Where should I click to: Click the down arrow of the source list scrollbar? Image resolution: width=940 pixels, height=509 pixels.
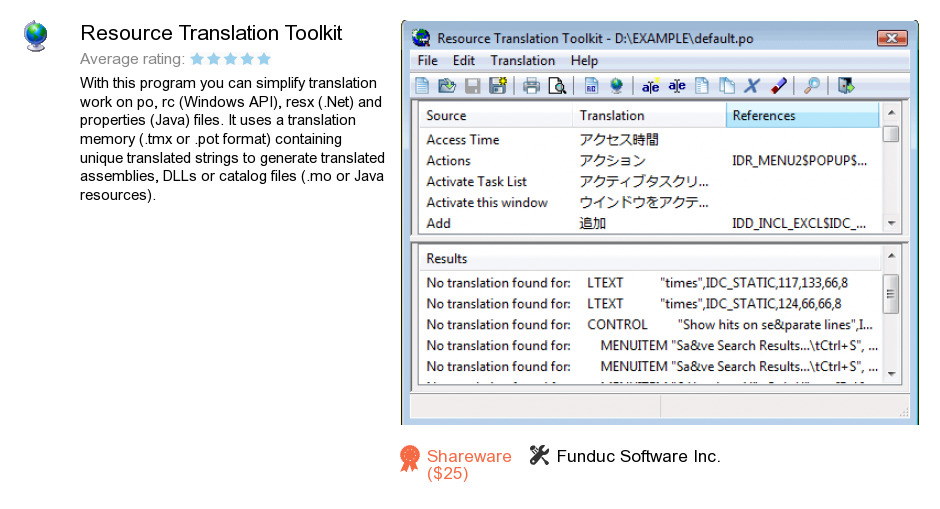coord(891,223)
